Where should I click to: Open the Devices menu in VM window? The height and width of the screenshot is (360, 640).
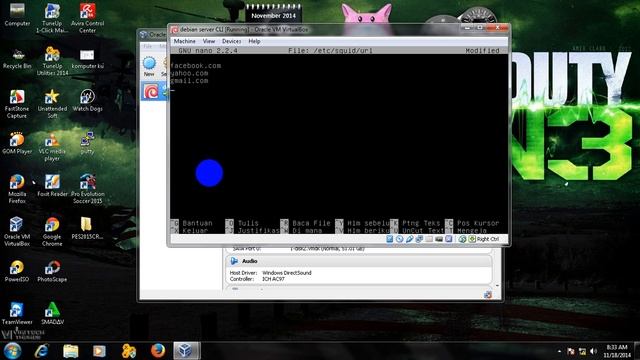click(x=231, y=41)
